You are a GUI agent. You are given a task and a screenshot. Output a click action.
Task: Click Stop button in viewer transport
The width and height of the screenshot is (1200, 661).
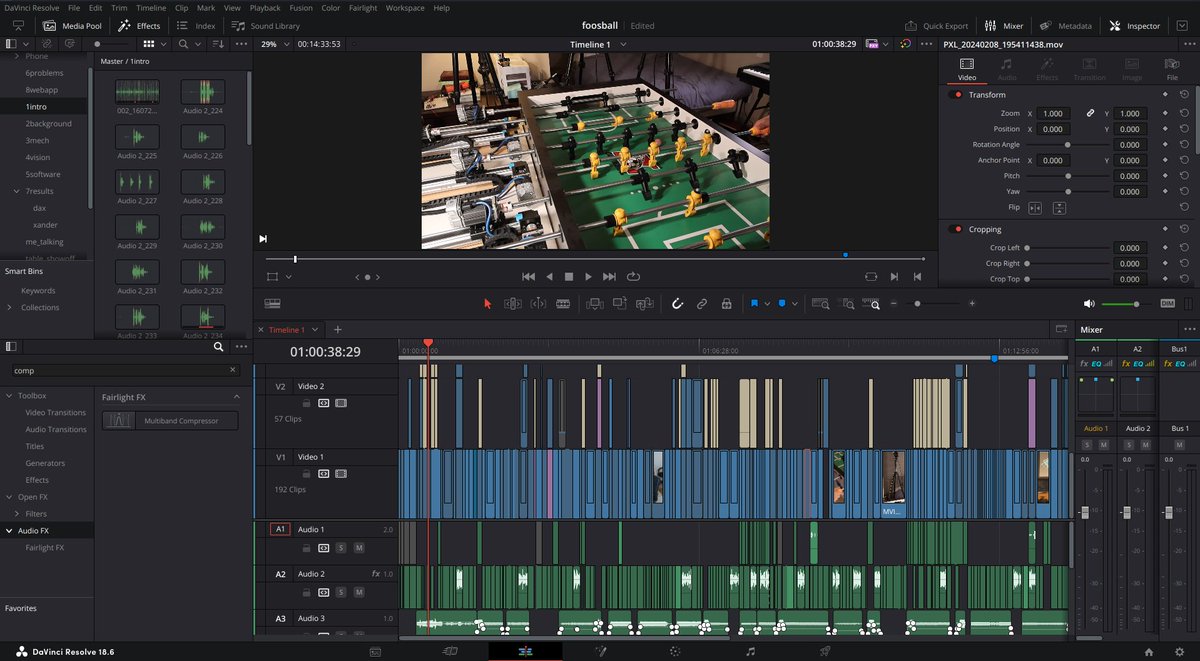pos(568,276)
